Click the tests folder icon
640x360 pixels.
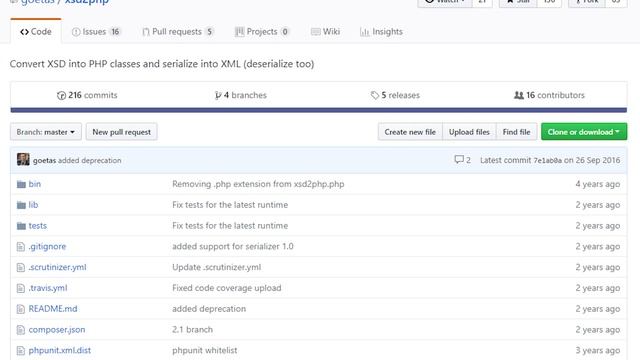[x=21, y=226]
